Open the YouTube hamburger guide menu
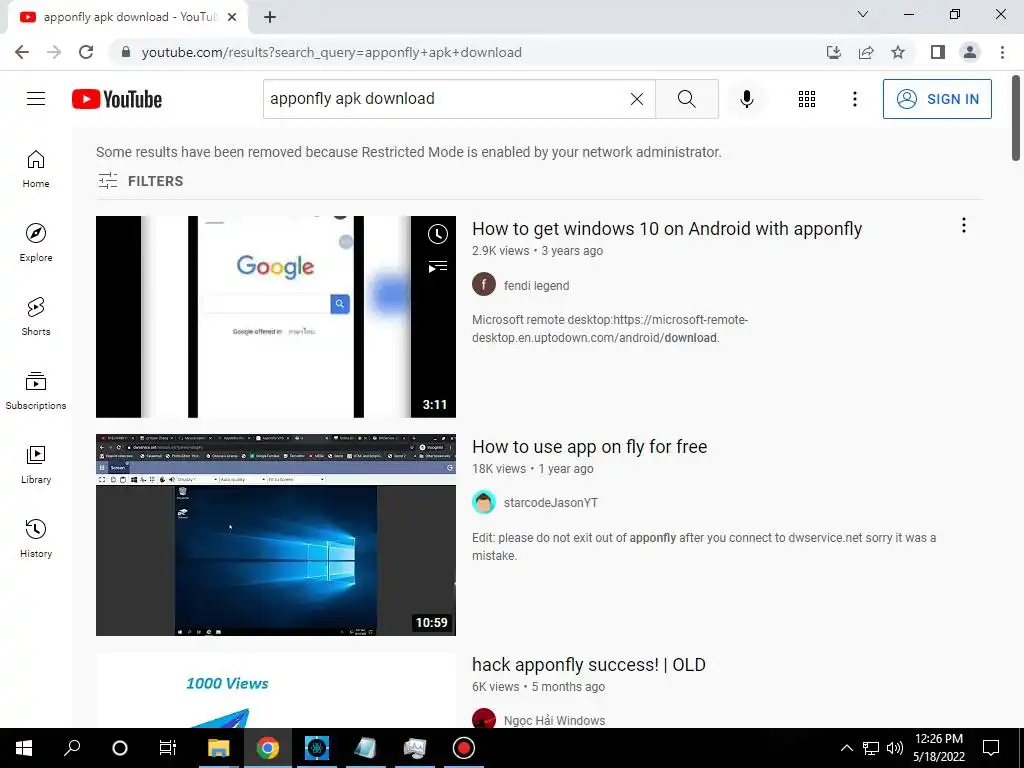This screenshot has height=768, width=1024. tap(36, 99)
